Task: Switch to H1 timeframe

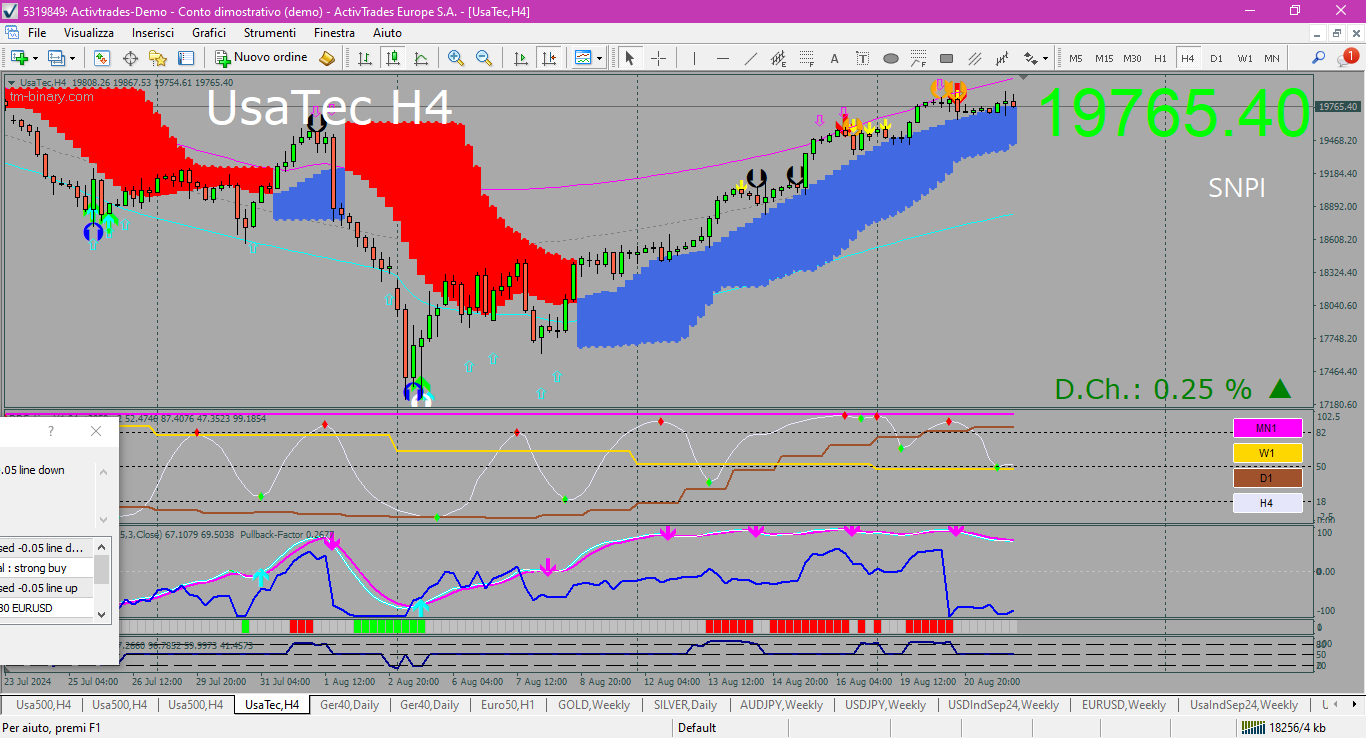Action: click(x=1160, y=58)
